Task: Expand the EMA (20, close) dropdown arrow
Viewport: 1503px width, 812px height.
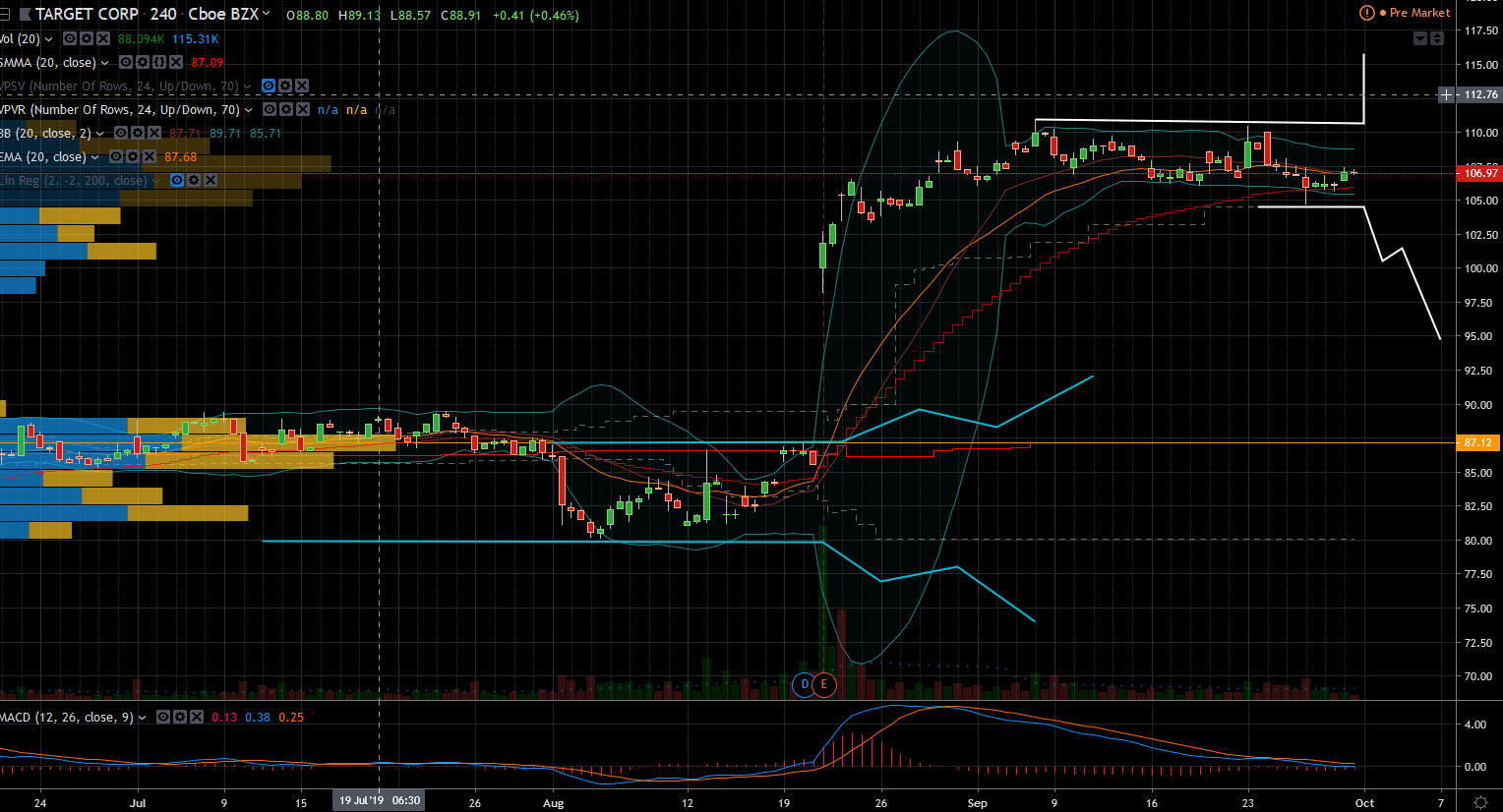Action: point(95,157)
